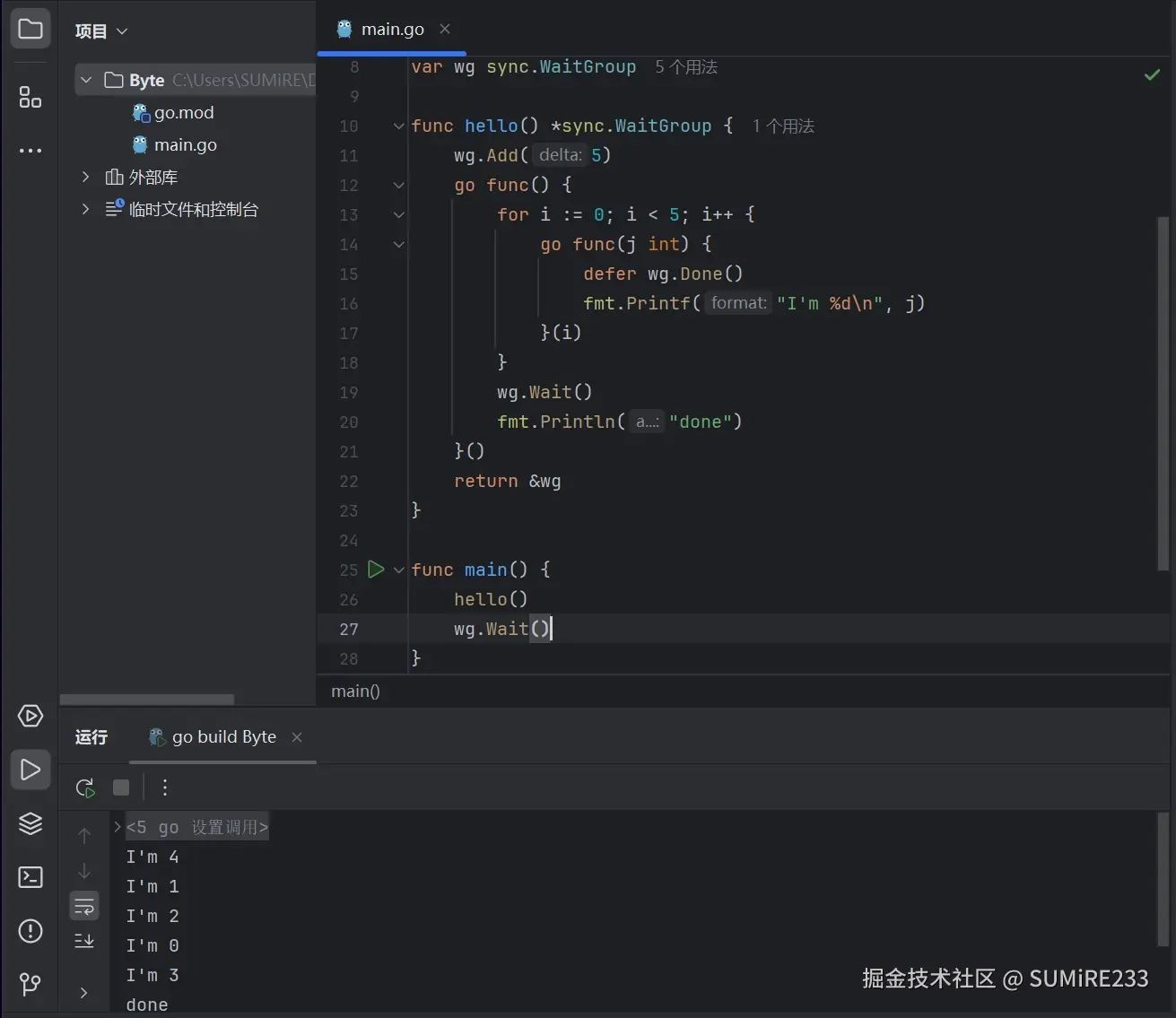Click the 'return &wg' code line

click(x=508, y=482)
